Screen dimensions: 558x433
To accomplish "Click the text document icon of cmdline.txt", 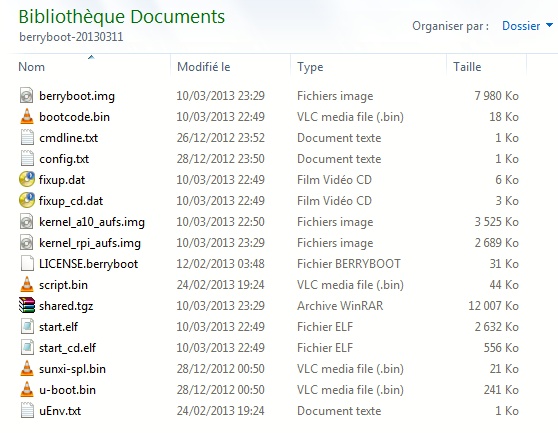I will point(27,138).
